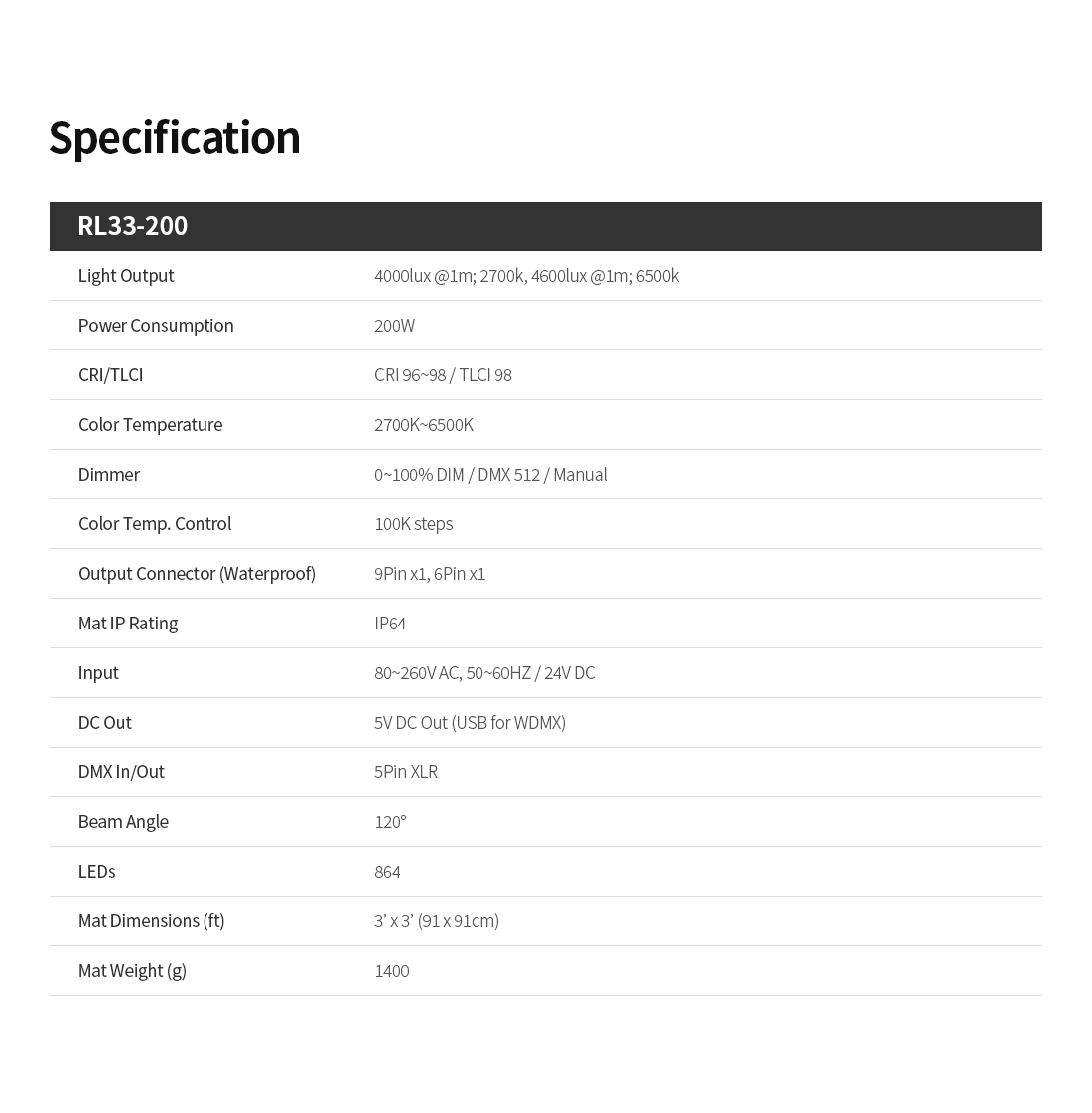The height and width of the screenshot is (1113, 1092).
Task: Select the 200W power value
Action: coord(394,326)
